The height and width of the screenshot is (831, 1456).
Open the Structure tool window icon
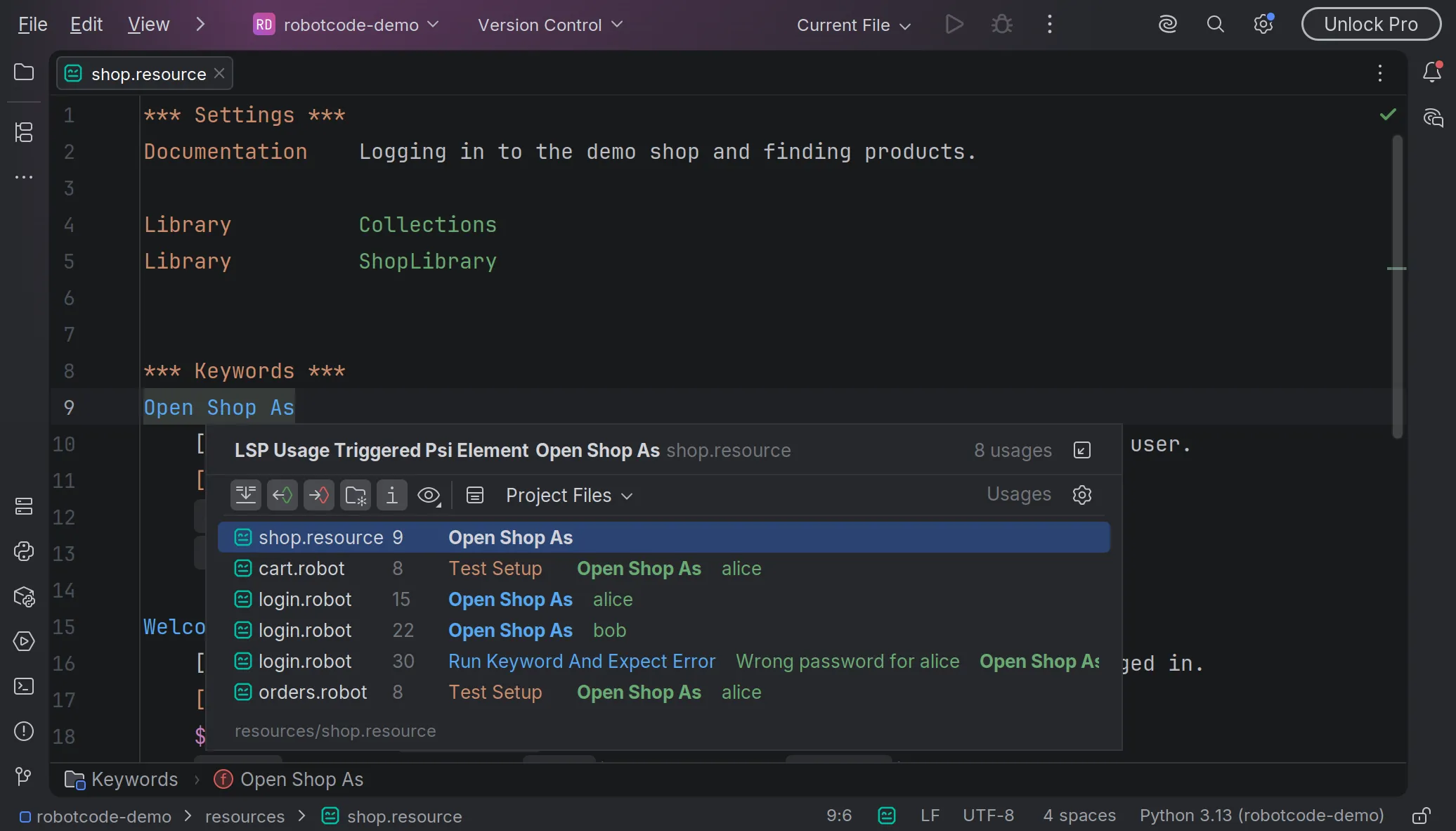click(x=24, y=131)
